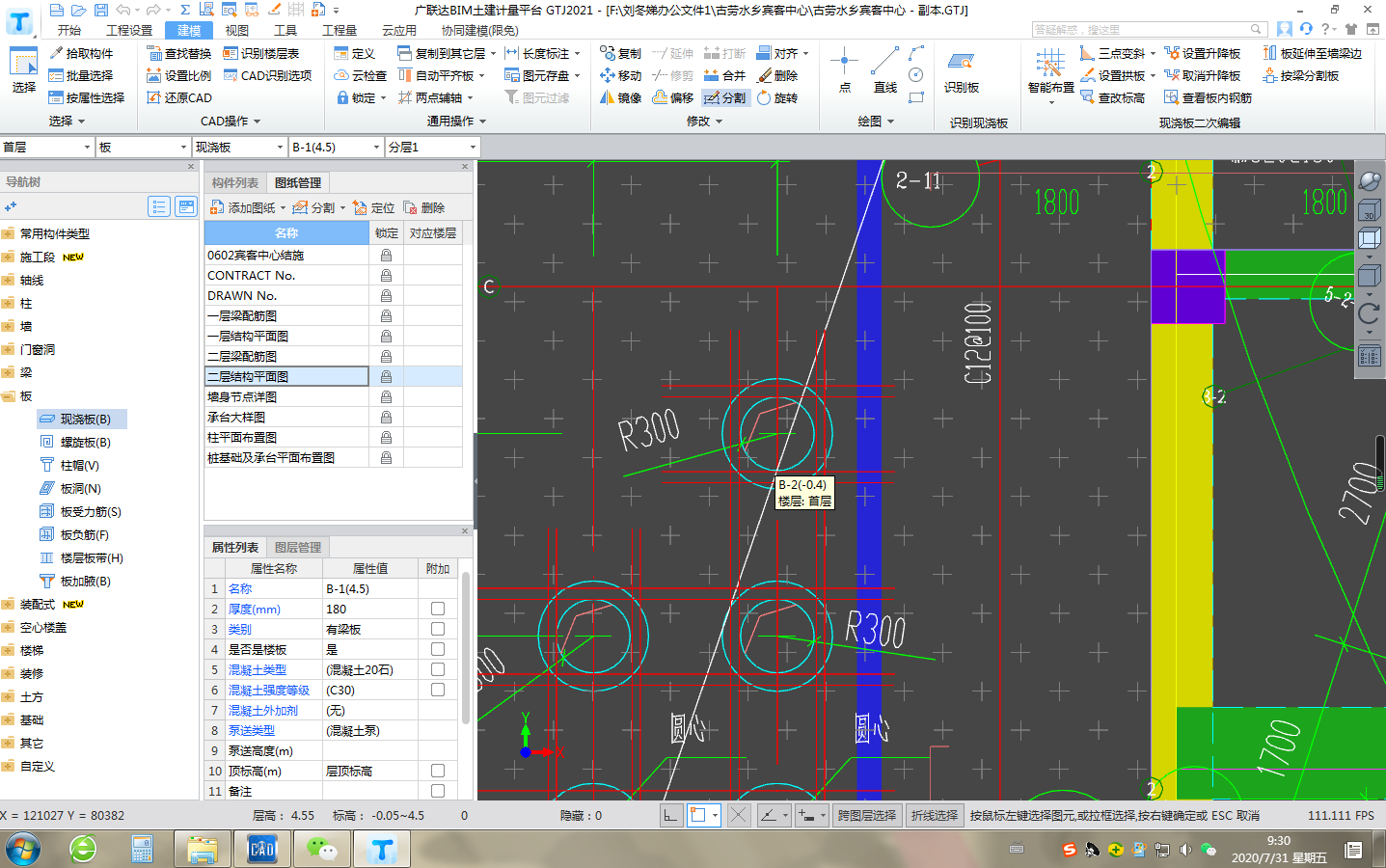Click the 设置比例 tool
This screenshot has width=1386, height=868.
coord(179,75)
